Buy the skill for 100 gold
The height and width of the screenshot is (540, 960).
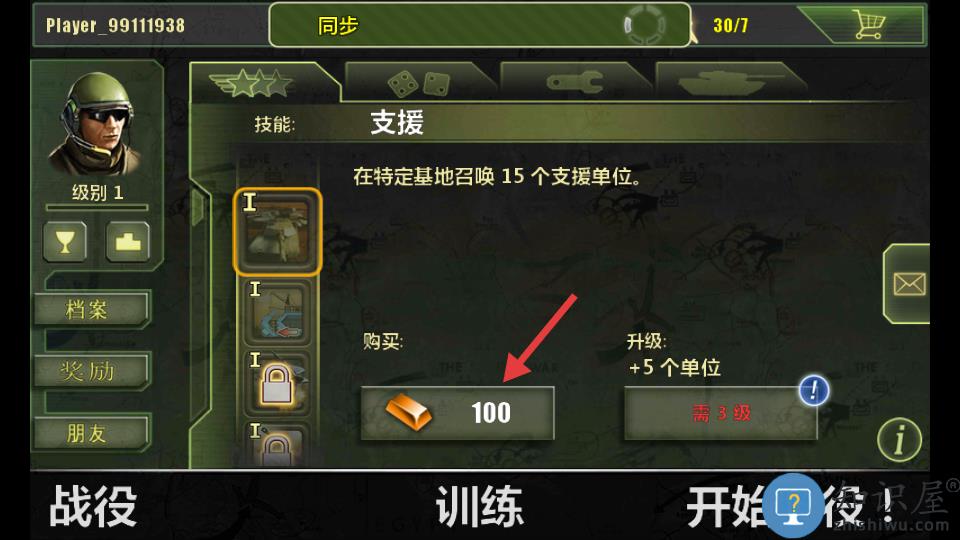[x=457, y=413]
